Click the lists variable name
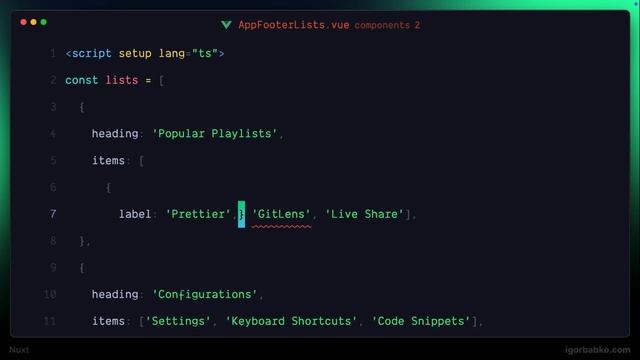The height and width of the screenshot is (360, 640). click(122, 80)
